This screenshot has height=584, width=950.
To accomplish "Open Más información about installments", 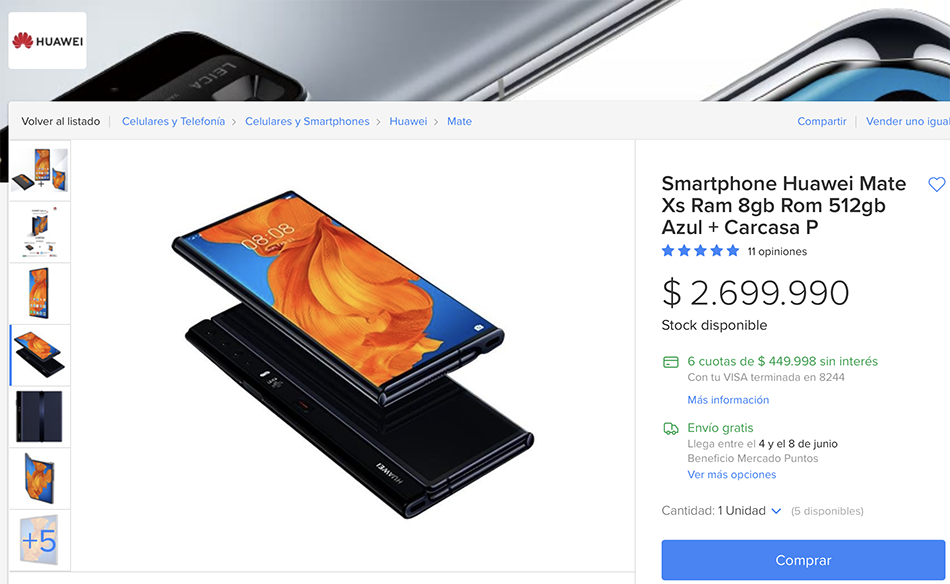I will tap(728, 400).
